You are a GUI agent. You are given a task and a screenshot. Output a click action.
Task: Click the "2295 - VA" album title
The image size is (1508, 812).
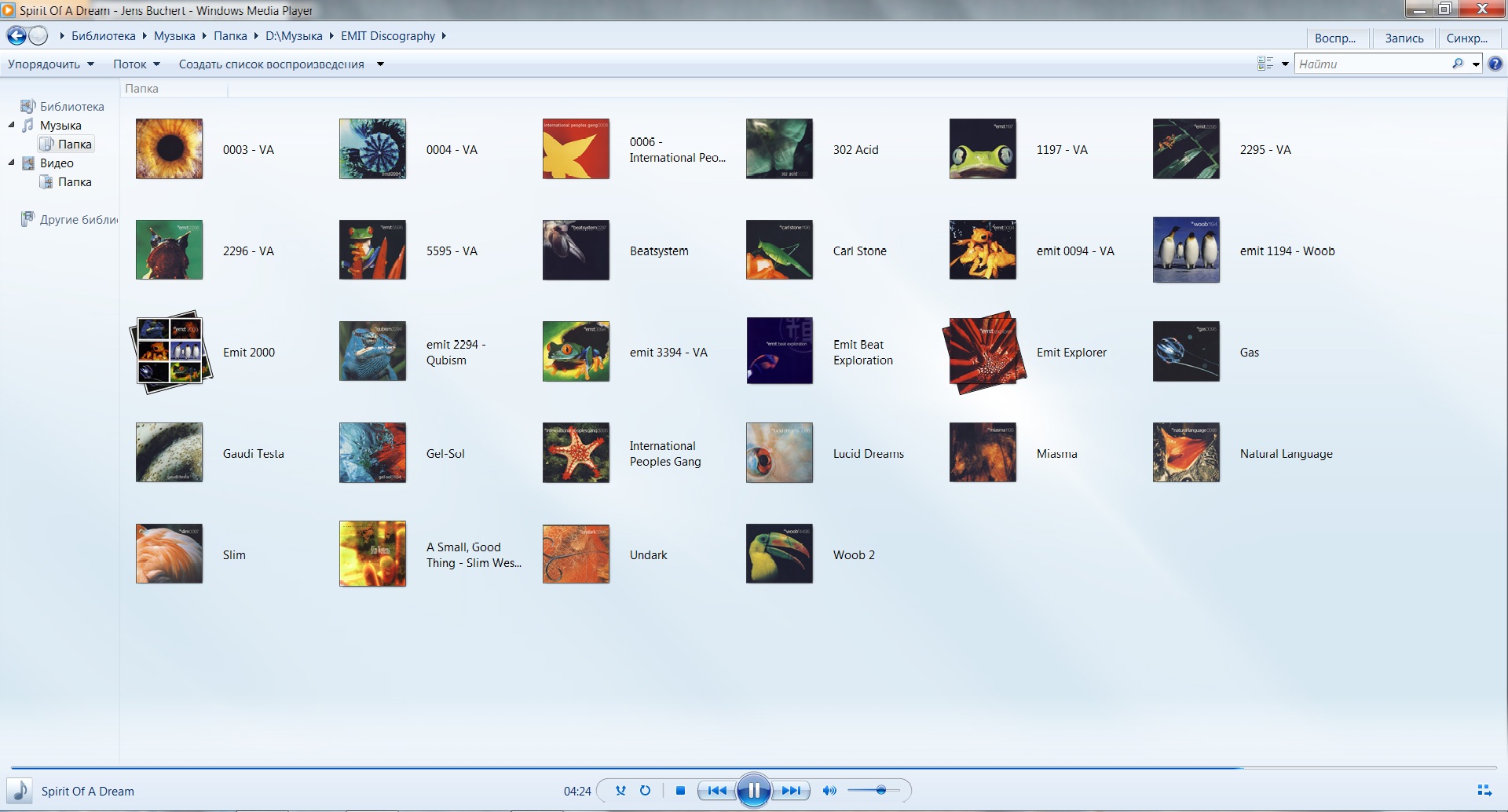tap(1265, 150)
